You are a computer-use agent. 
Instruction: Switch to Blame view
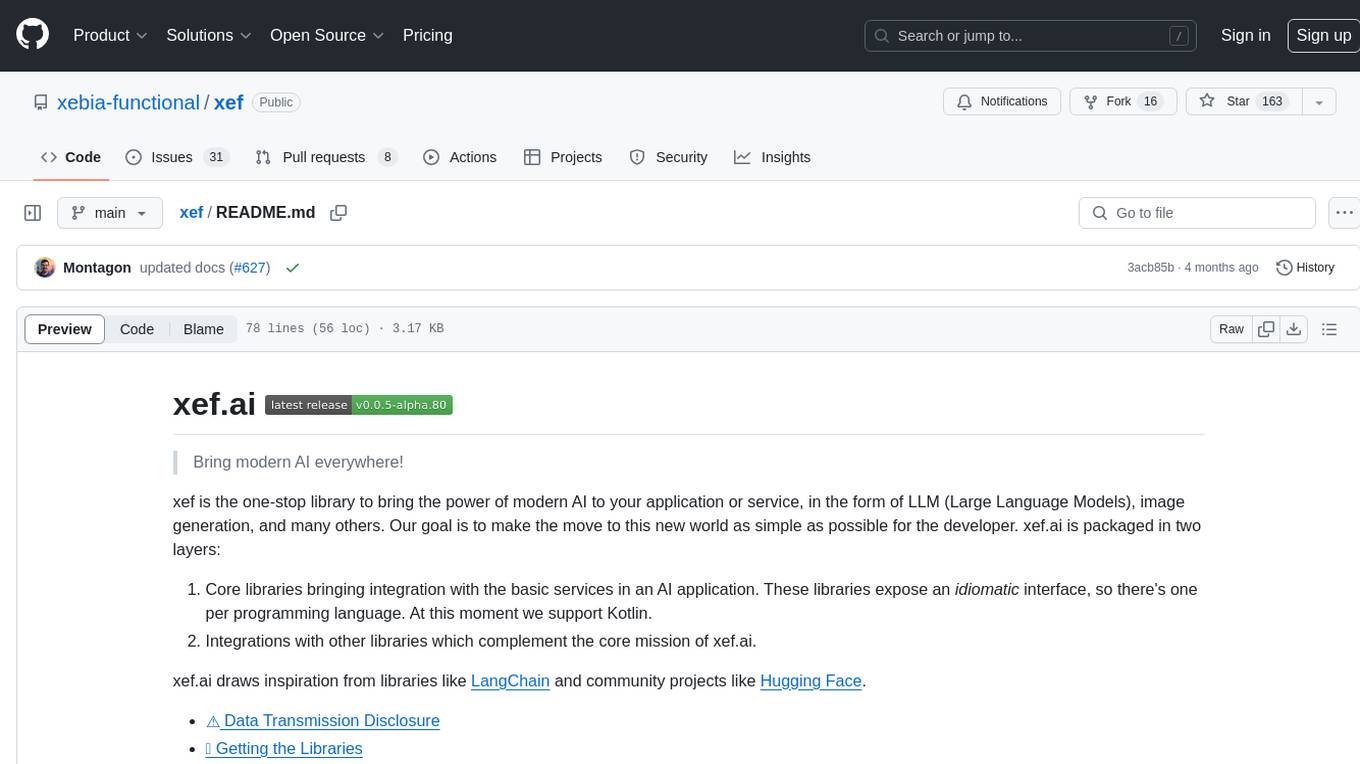tap(203, 329)
